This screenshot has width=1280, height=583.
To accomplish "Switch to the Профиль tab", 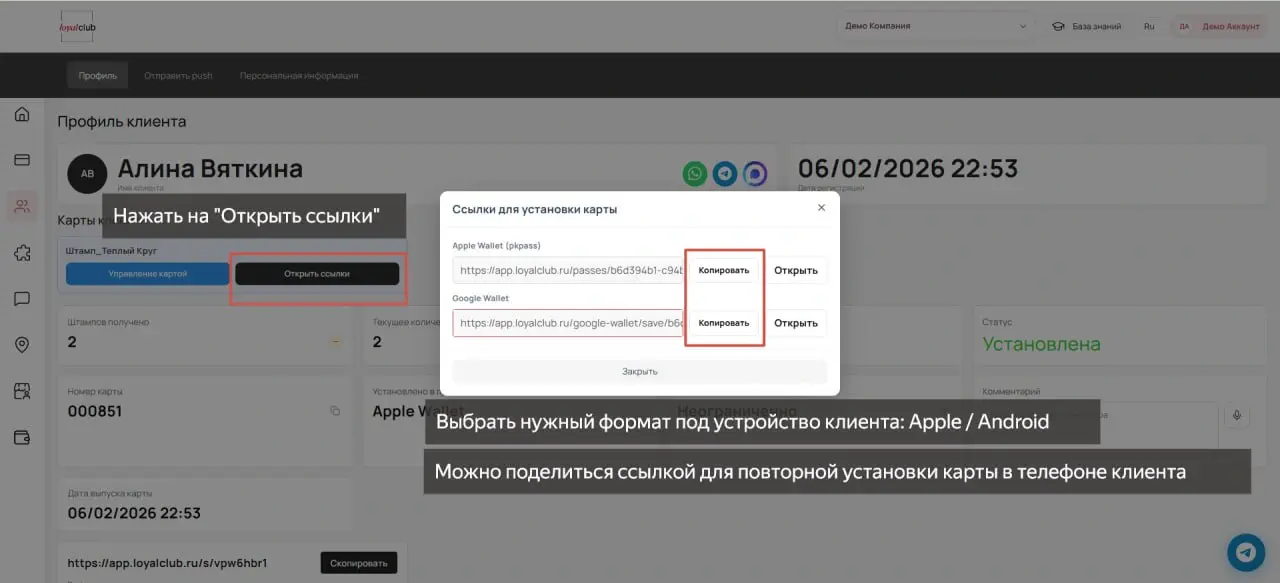I will pos(98,75).
